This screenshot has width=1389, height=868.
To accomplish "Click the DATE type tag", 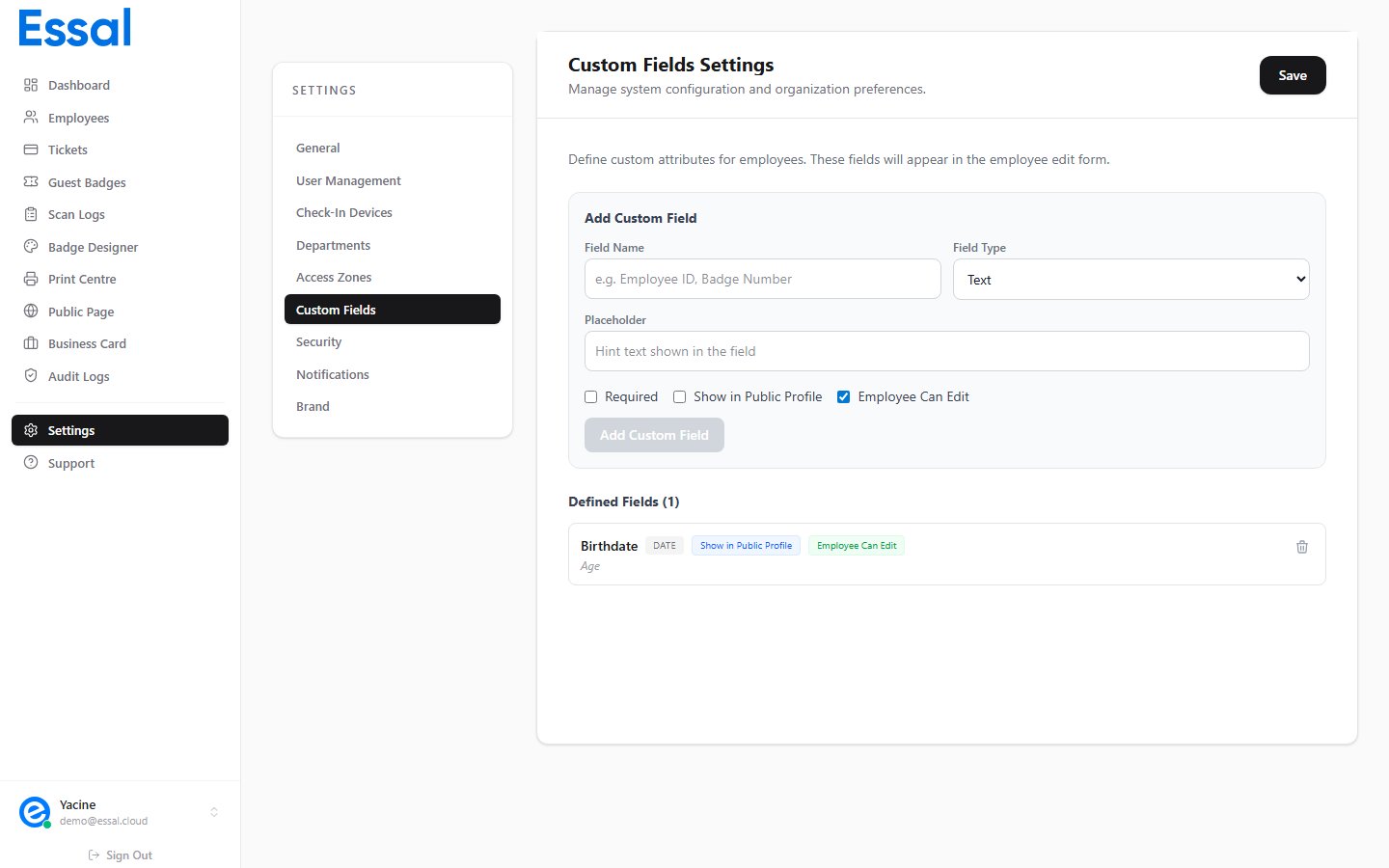I will tap(665, 546).
